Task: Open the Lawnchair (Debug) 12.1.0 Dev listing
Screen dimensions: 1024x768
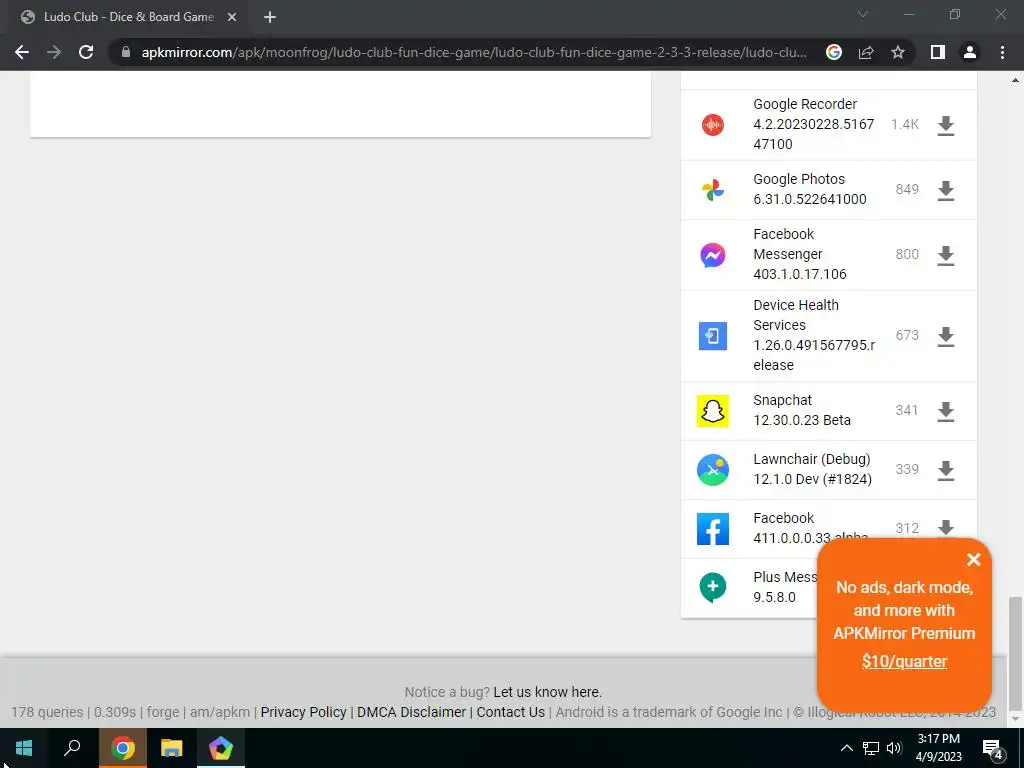Action: (812, 469)
